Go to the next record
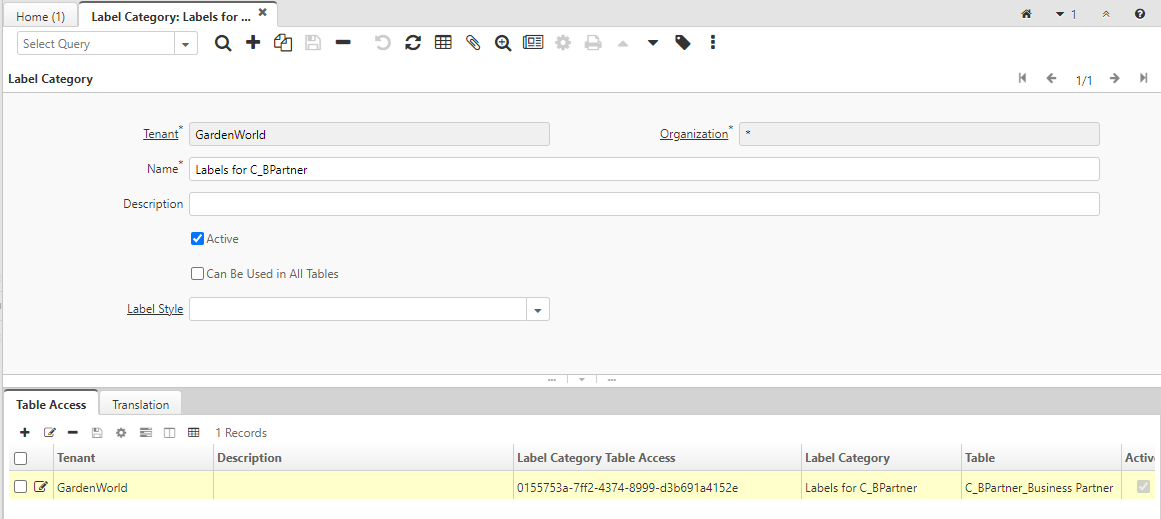1161x519 pixels. pos(1114,78)
